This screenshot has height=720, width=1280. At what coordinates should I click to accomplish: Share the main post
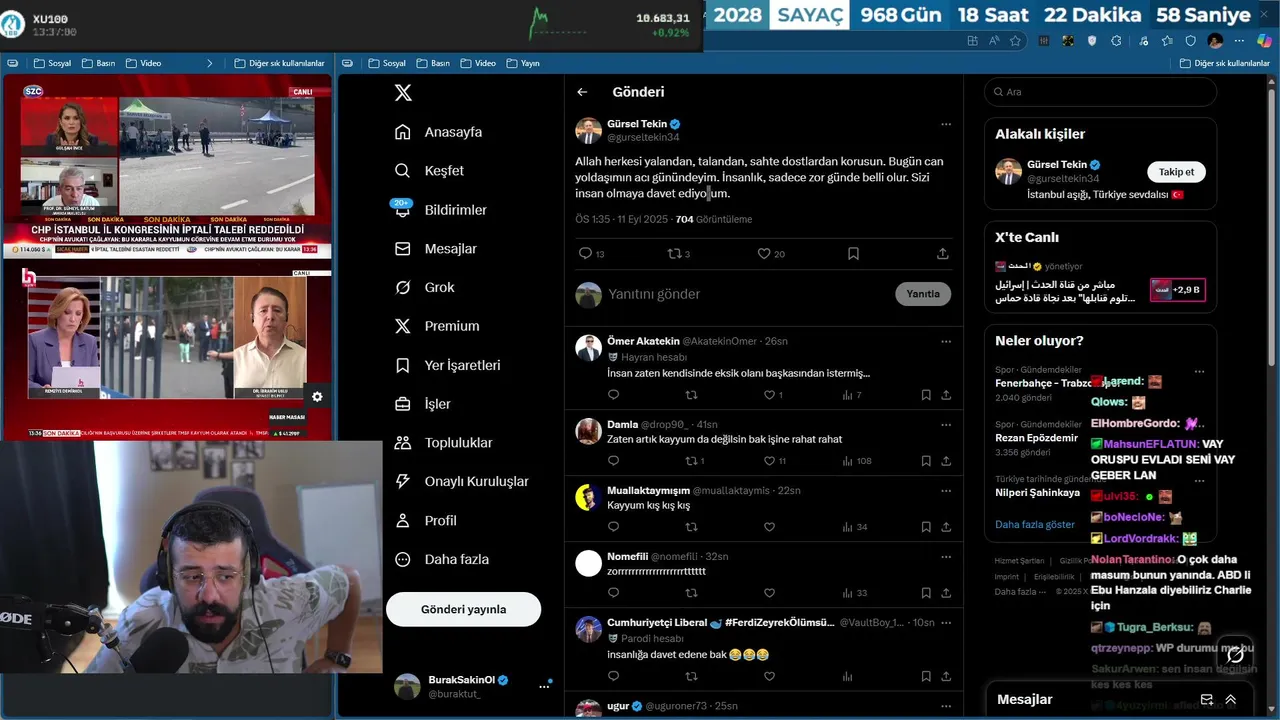click(942, 254)
